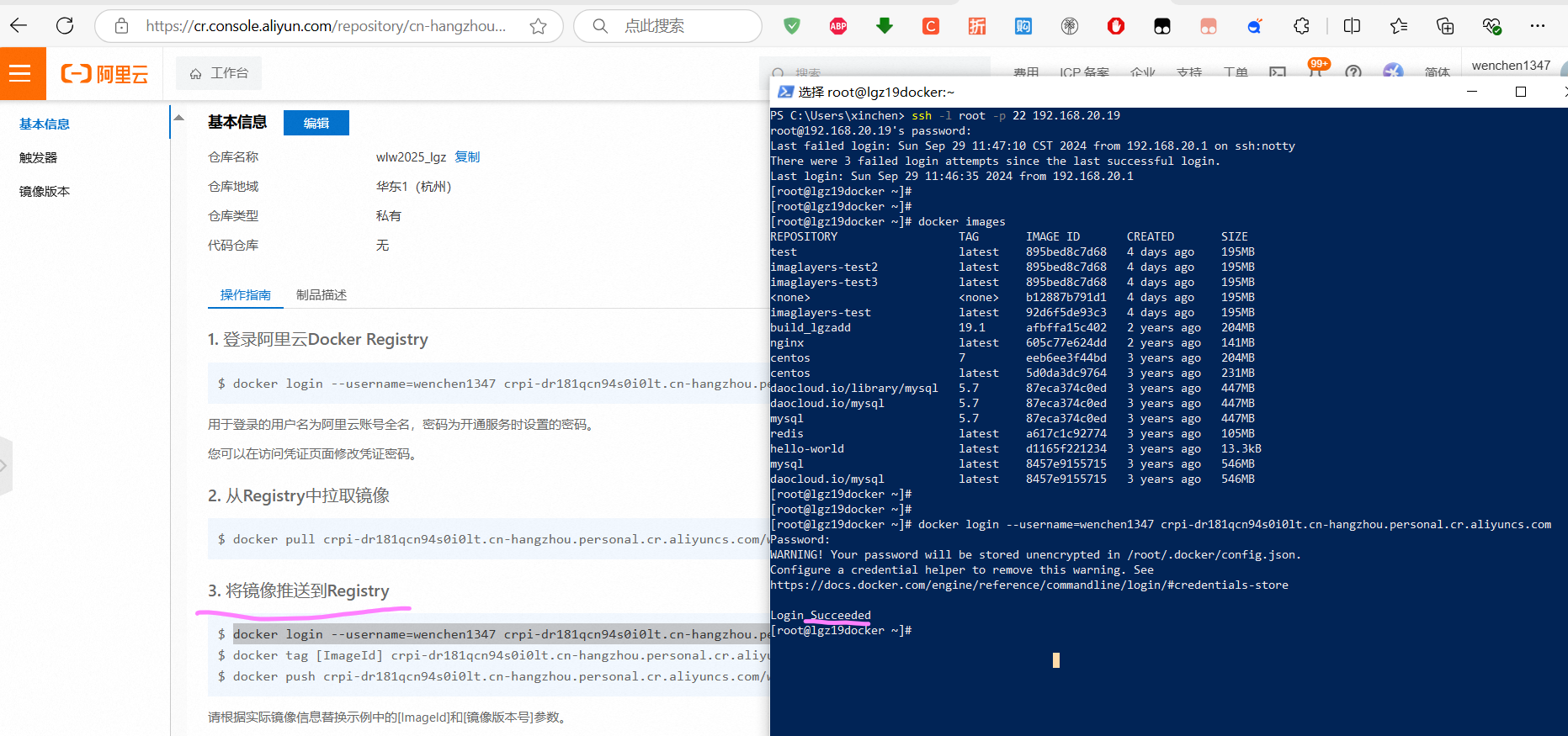This screenshot has height=736, width=1568.
Task: Click the nginx image row in terminal
Action: 1013,342
